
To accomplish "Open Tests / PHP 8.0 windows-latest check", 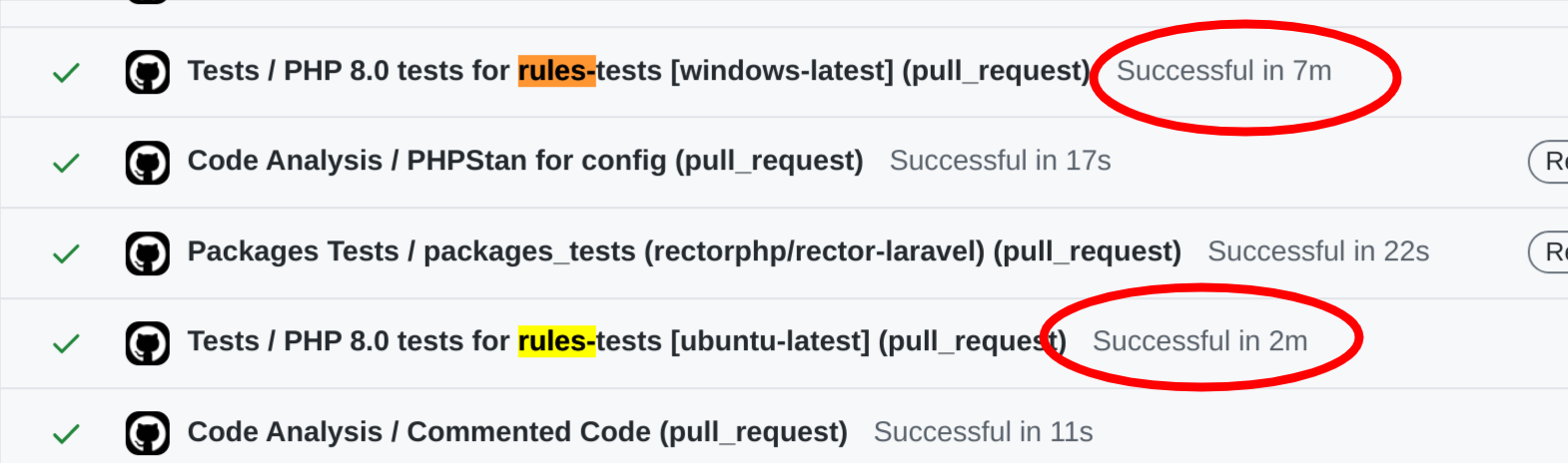I will pos(638,71).
